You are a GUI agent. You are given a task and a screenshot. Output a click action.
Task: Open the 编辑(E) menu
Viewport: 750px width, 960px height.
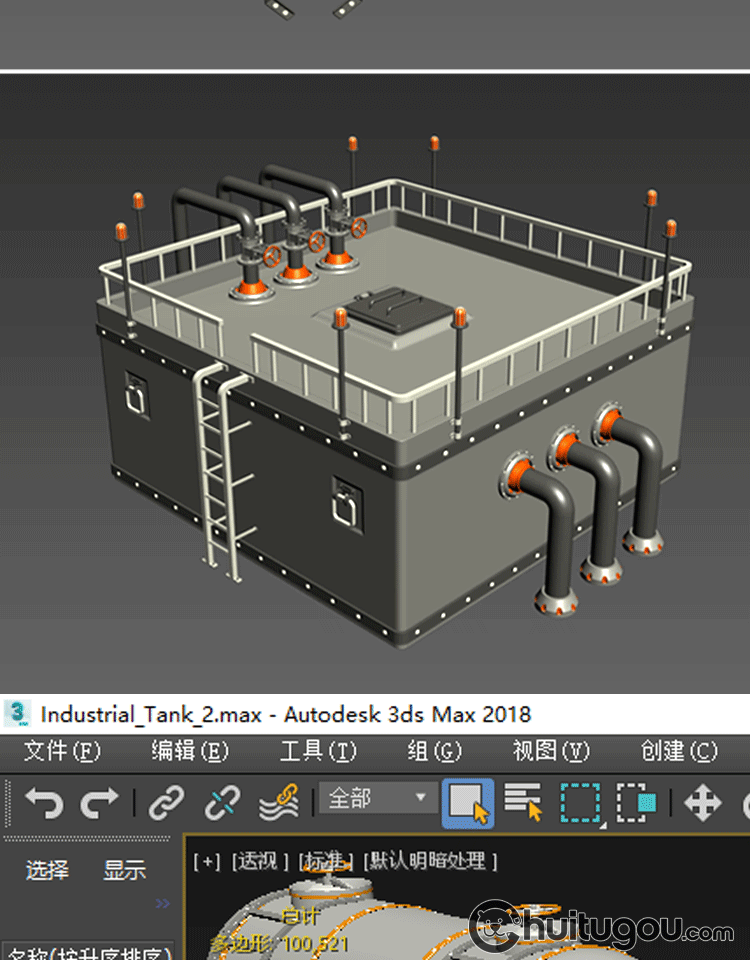(x=190, y=751)
